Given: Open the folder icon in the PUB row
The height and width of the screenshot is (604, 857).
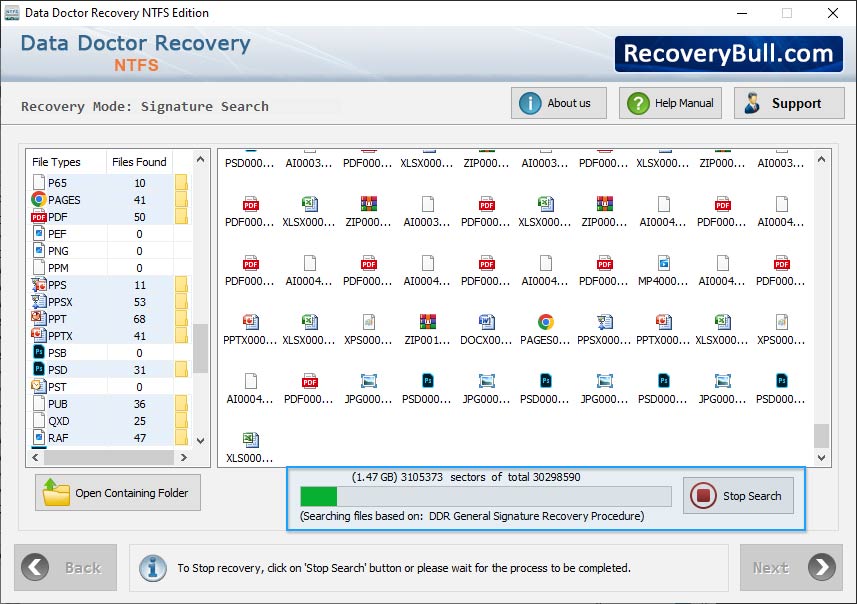Looking at the screenshot, I should (181, 404).
